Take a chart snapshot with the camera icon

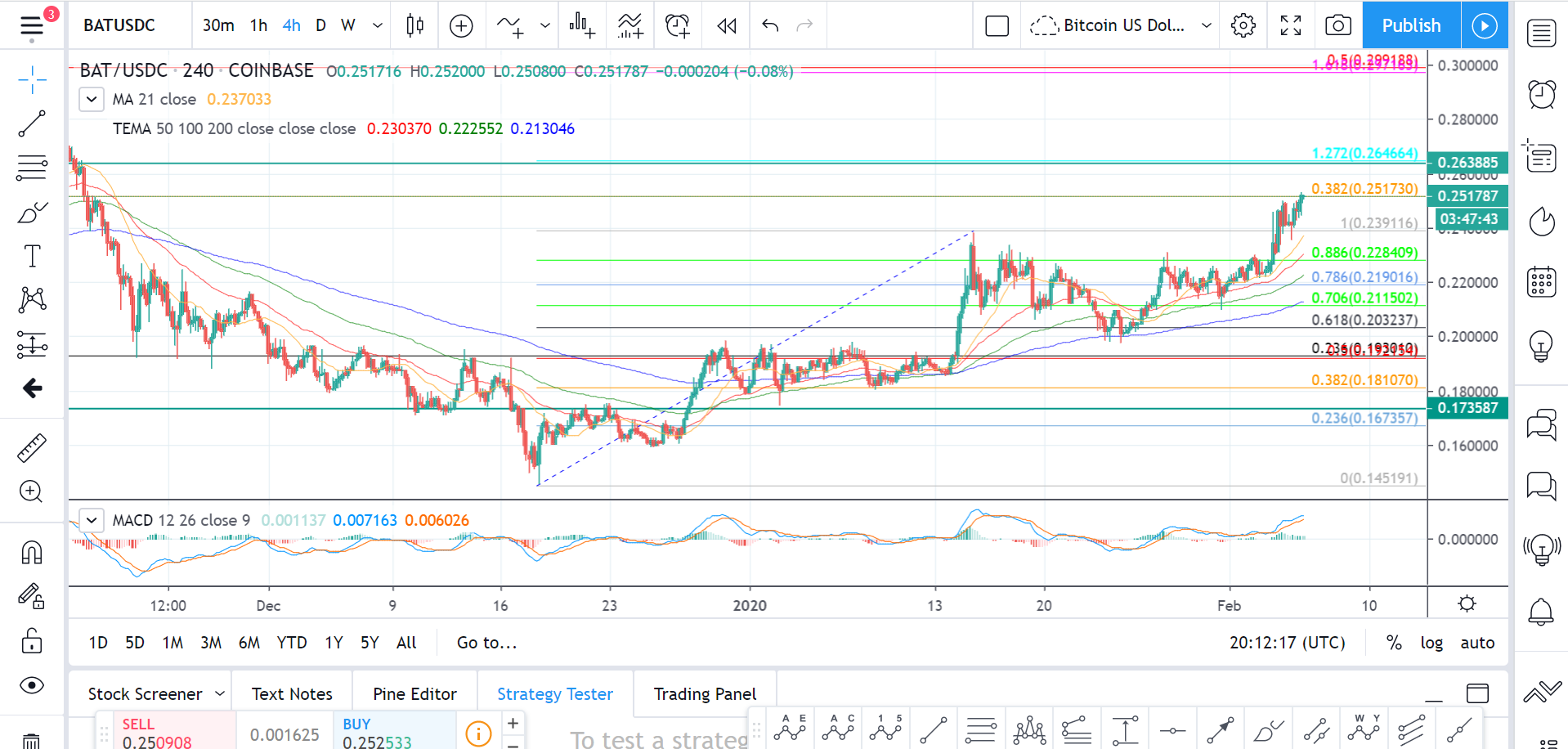[1337, 25]
